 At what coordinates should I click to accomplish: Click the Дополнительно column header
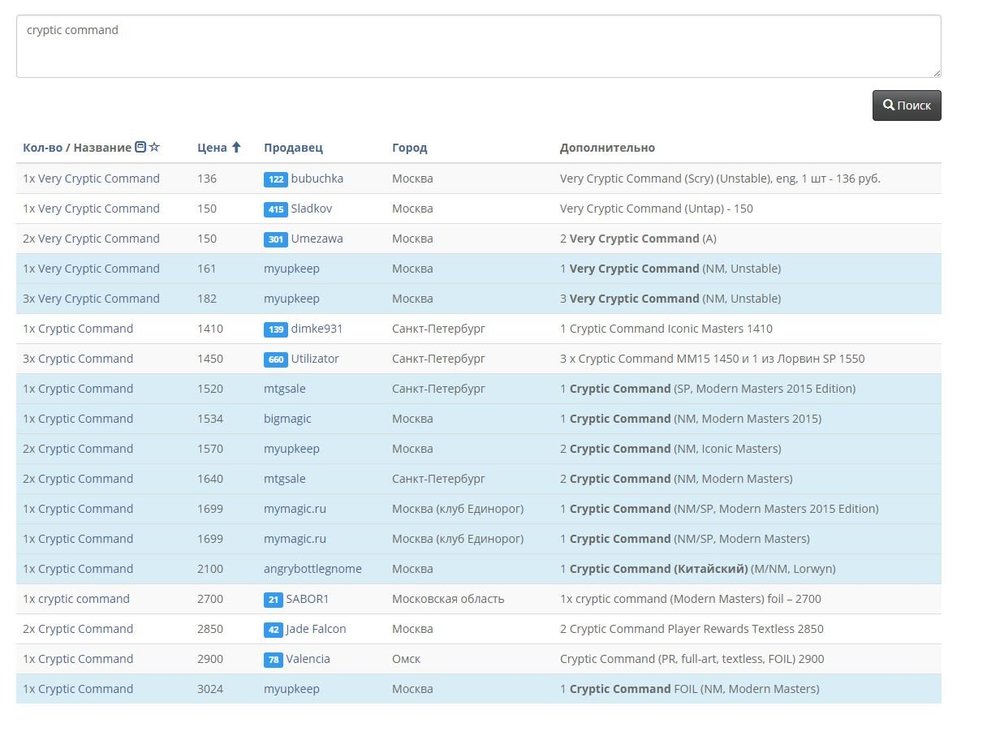click(607, 148)
